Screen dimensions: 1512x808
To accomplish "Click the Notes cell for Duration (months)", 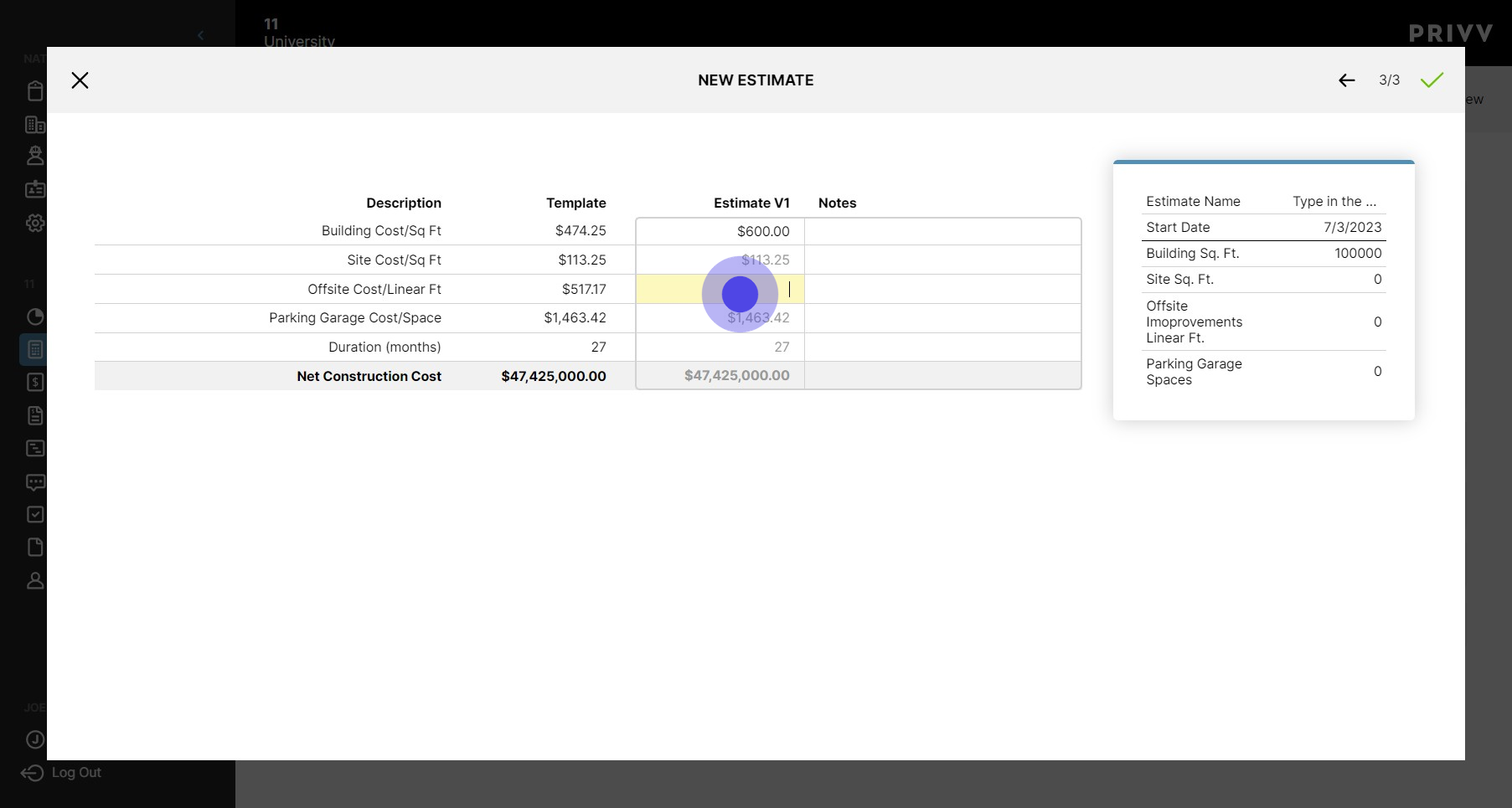I will 942,347.
